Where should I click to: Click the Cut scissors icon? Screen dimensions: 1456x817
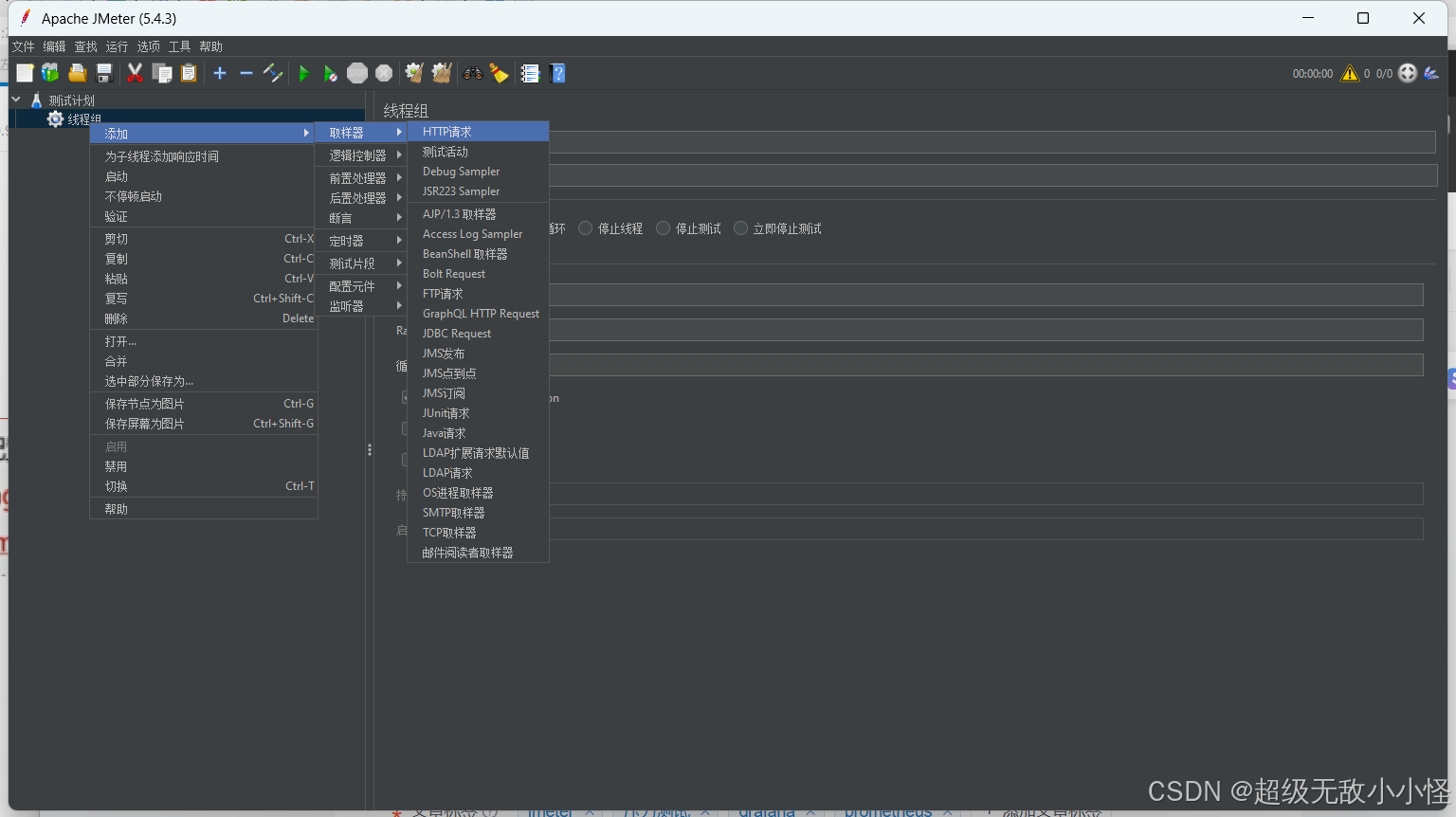point(135,73)
